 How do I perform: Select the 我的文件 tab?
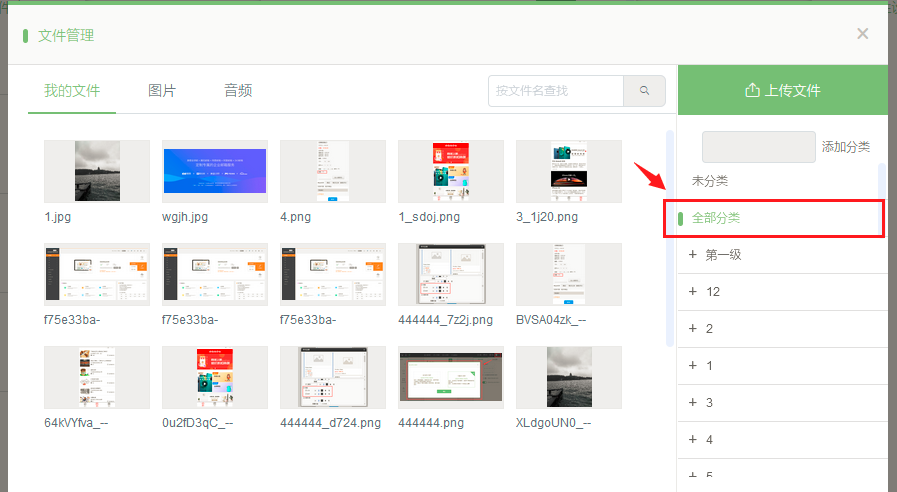click(72, 91)
